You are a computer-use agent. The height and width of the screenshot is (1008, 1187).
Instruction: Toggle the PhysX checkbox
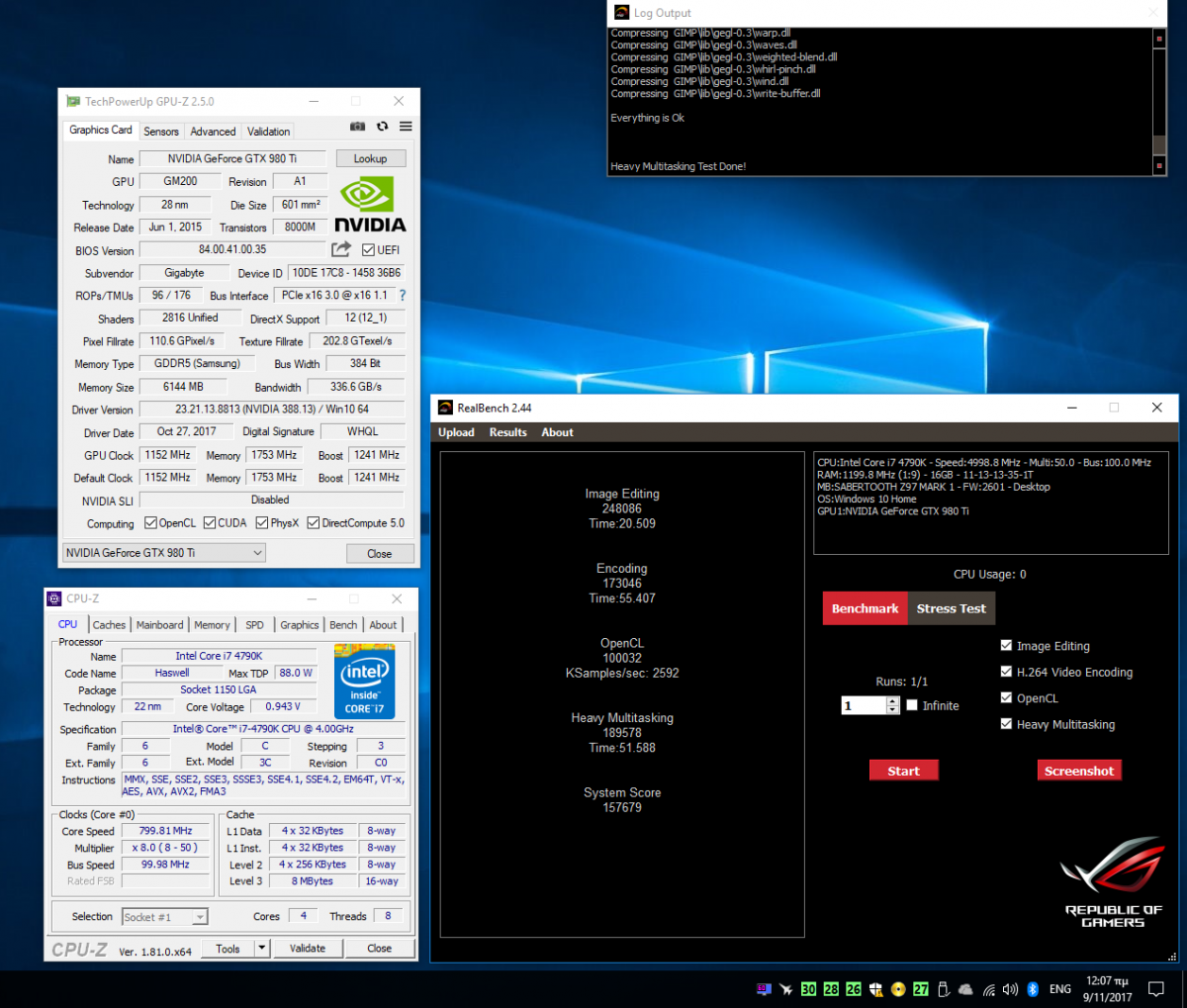(x=262, y=522)
